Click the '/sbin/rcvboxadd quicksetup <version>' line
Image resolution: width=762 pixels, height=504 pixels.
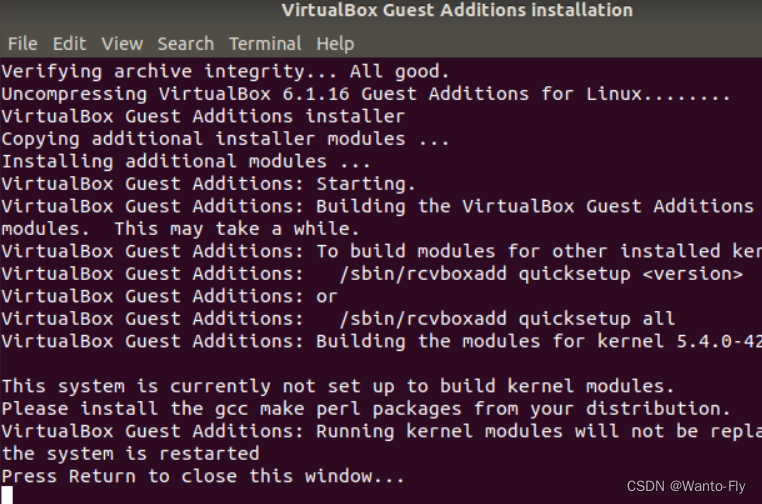pyautogui.click(x=372, y=274)
